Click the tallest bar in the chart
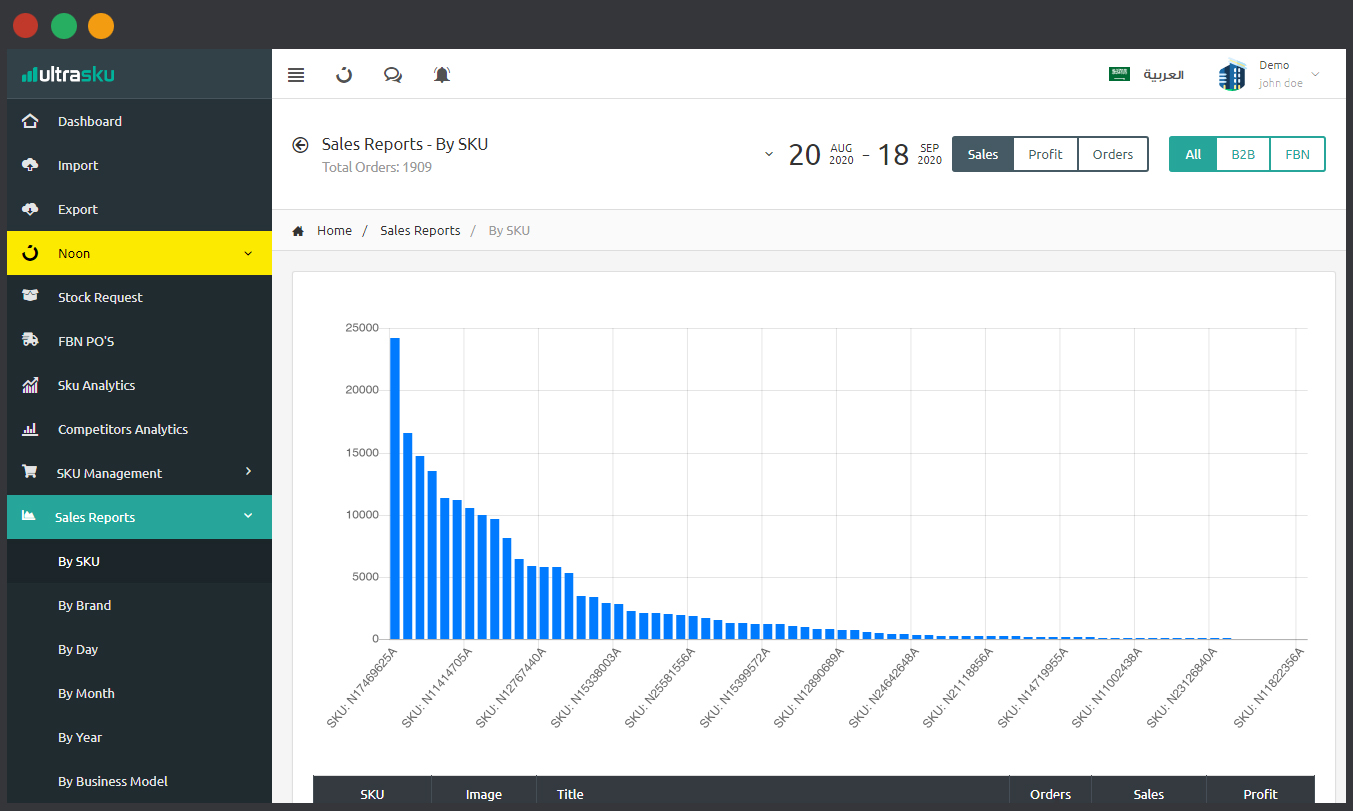1353x811 pixels. tap(395, 488)
